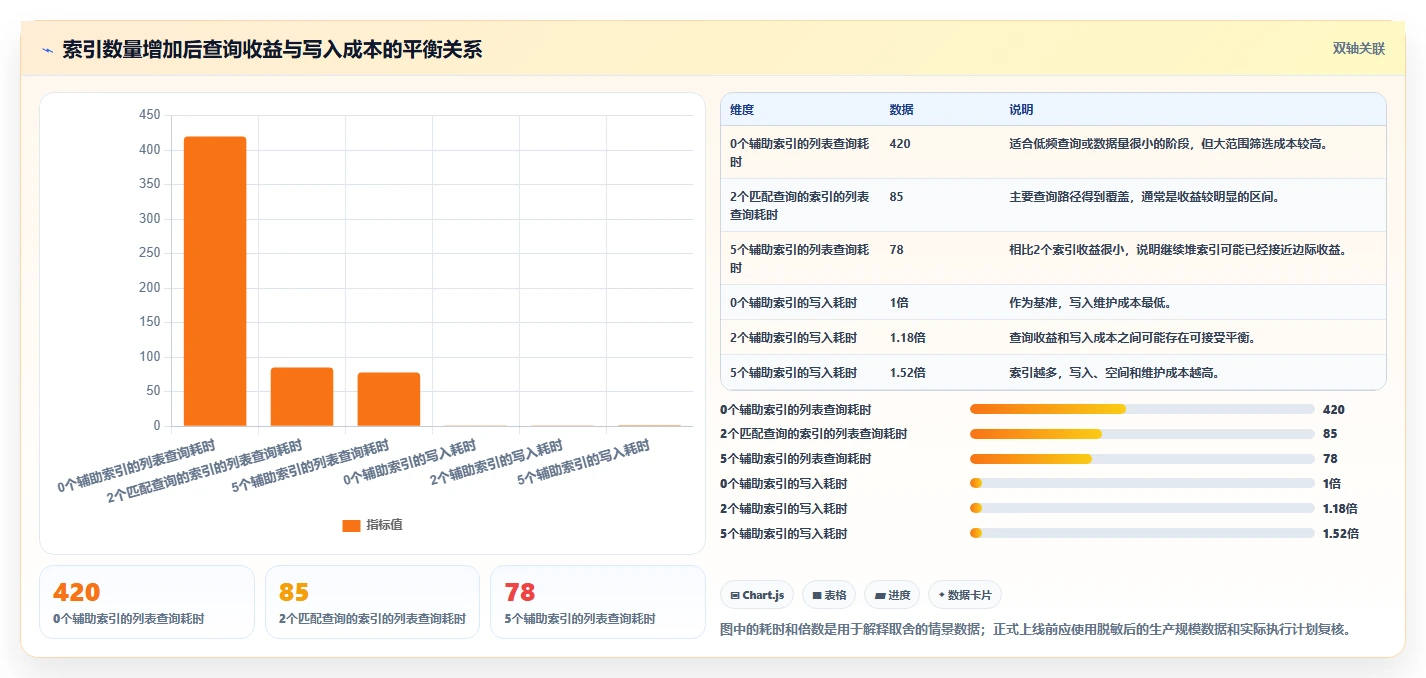Viewport: 1426px width, 678px height.
Task: Click the chart bar for 5个辅助索引的列表查询耗时
Action: click(x=389, y=399)
